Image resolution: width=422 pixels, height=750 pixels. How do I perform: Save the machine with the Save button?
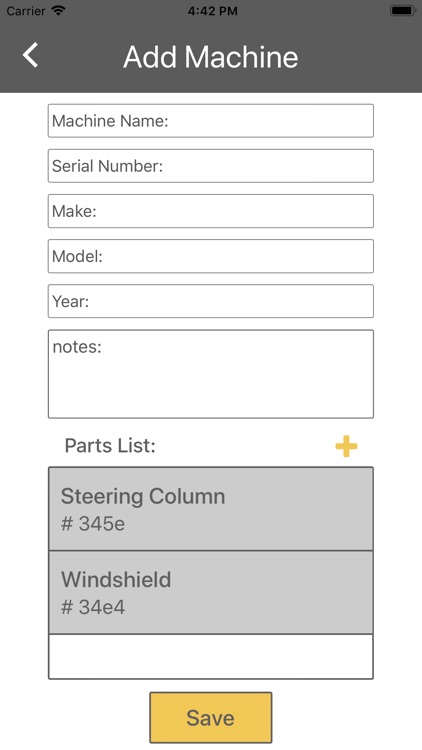pyautogui.click(x=211, y=717)
